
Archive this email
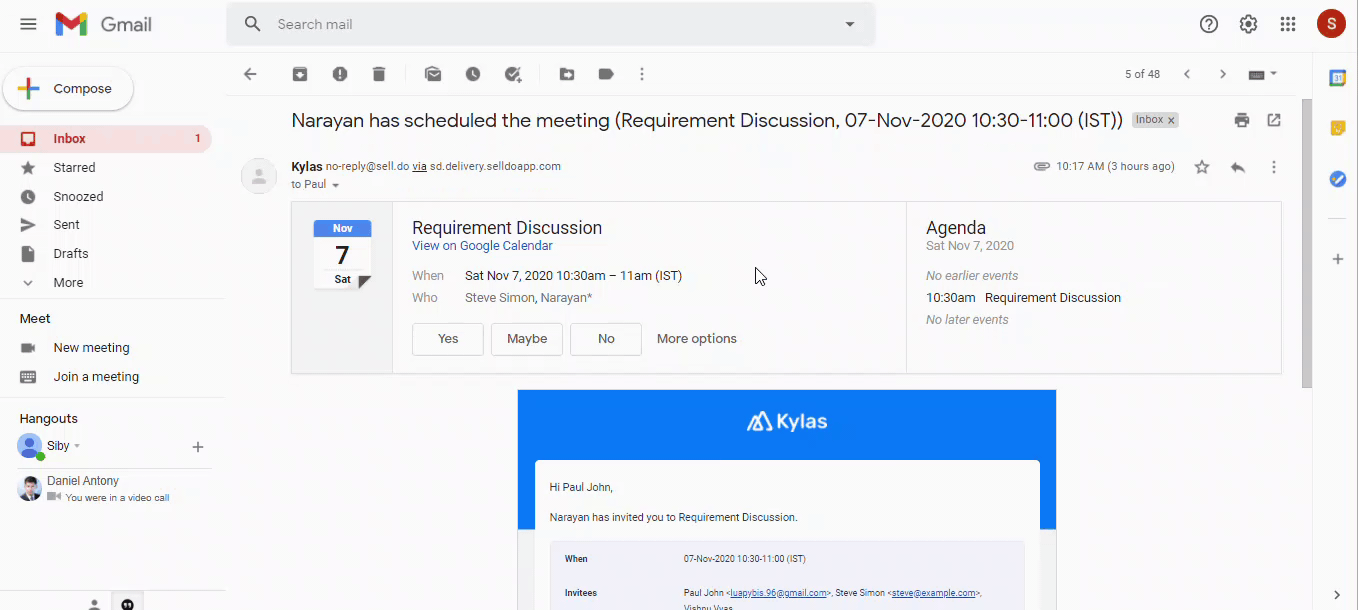pyautogui.click(x=300, y=74)
